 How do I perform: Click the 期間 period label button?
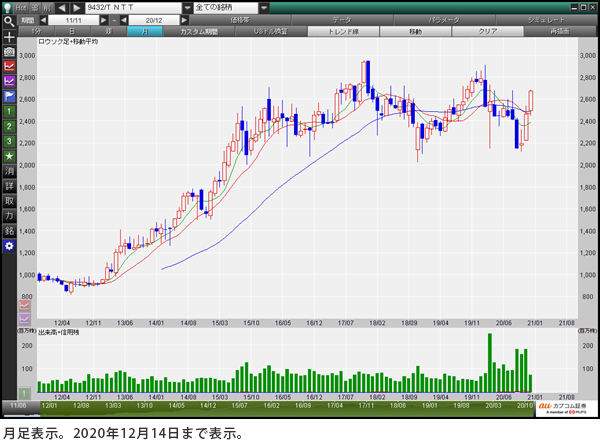[x=28, y=20]
